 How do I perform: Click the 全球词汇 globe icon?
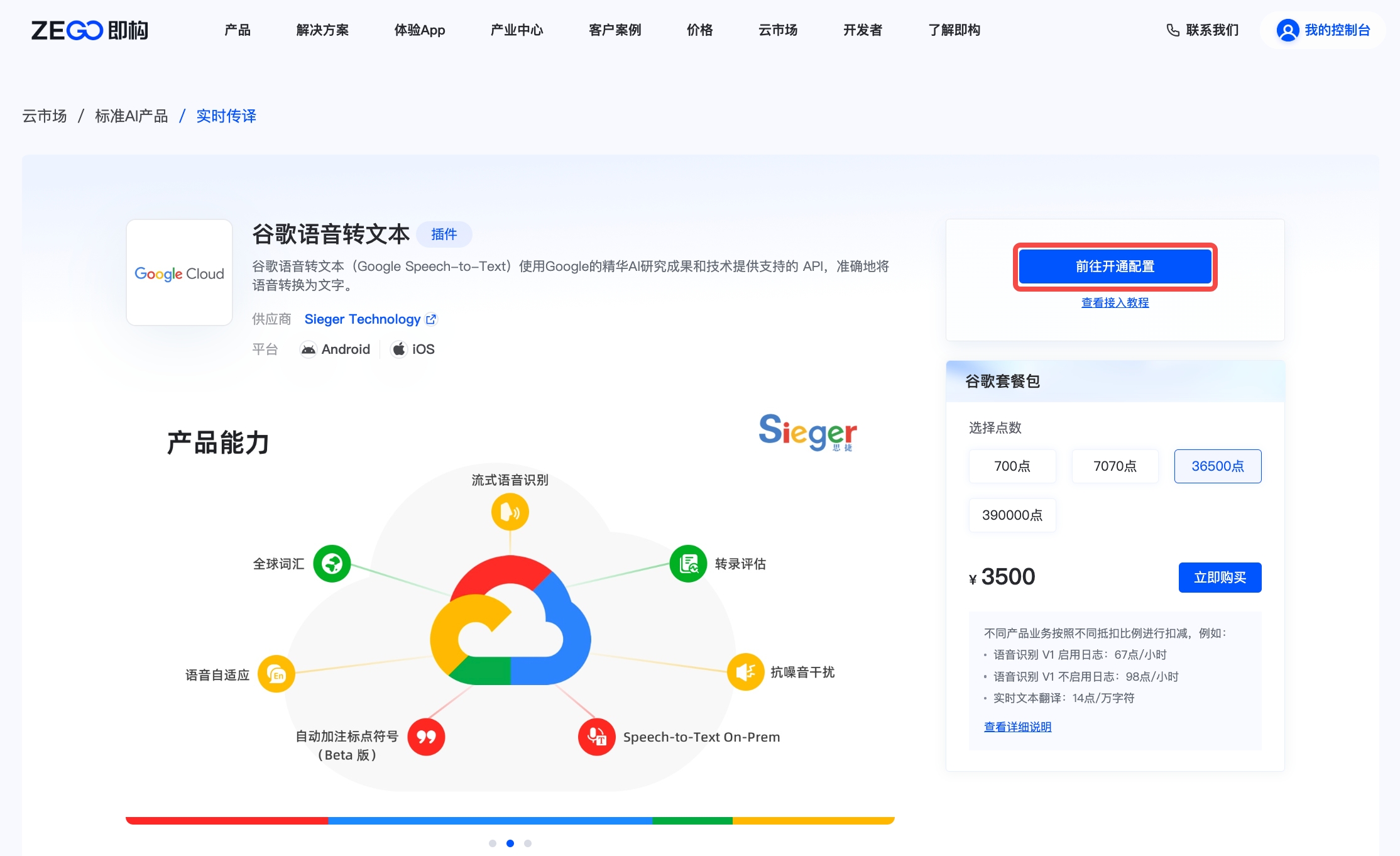332,564
